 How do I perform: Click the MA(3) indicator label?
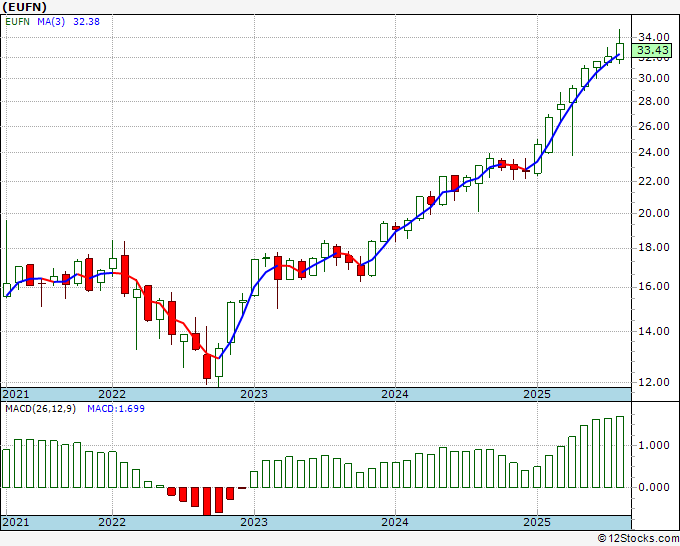[x=51, y=21]
